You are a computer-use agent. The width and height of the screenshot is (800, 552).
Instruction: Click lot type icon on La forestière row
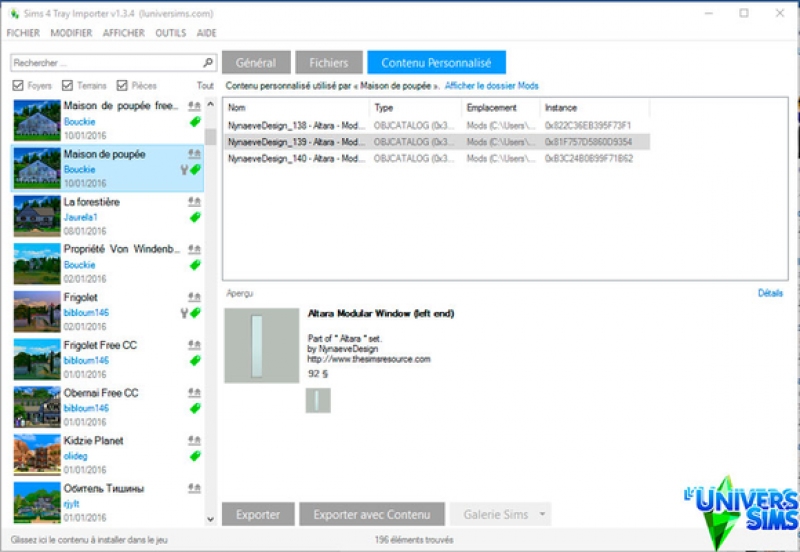(x=194, y=202)
